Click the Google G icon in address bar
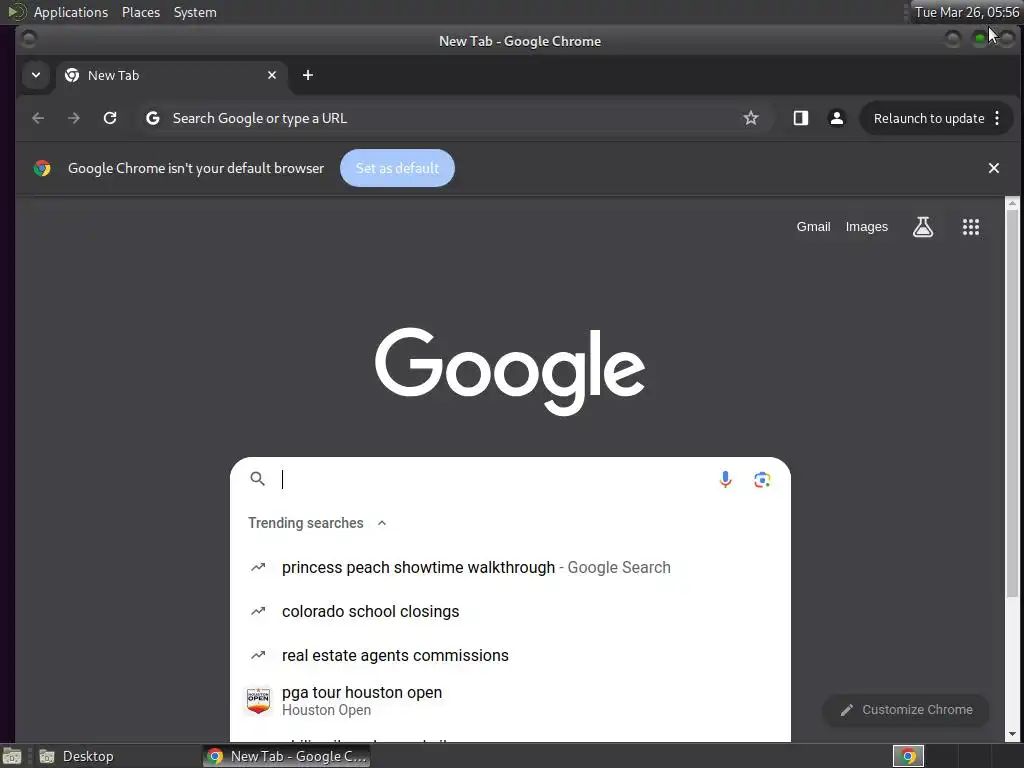This screenshot has height=768, width=1024. point(153,118)
